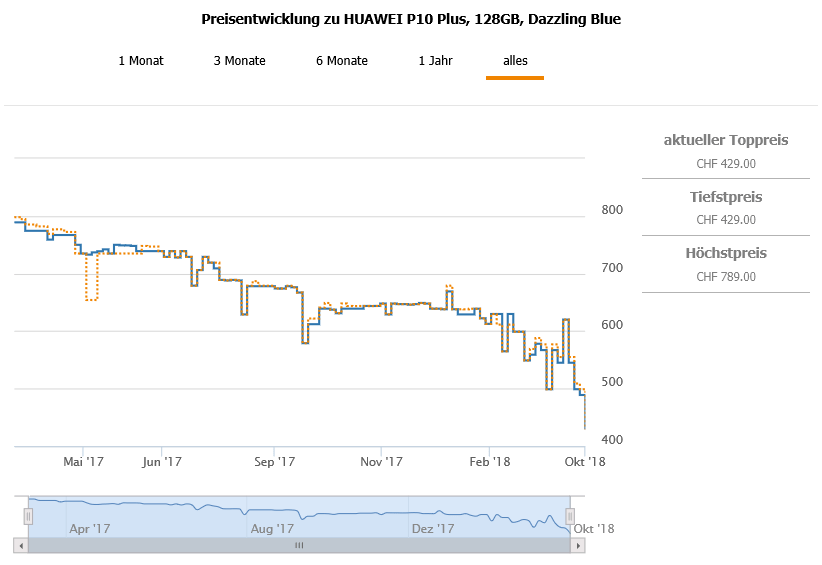The height and width of the screenshot is (565, 822).
Task: Click the scrollbar grip in the center
Action: (x=298, y=546)
